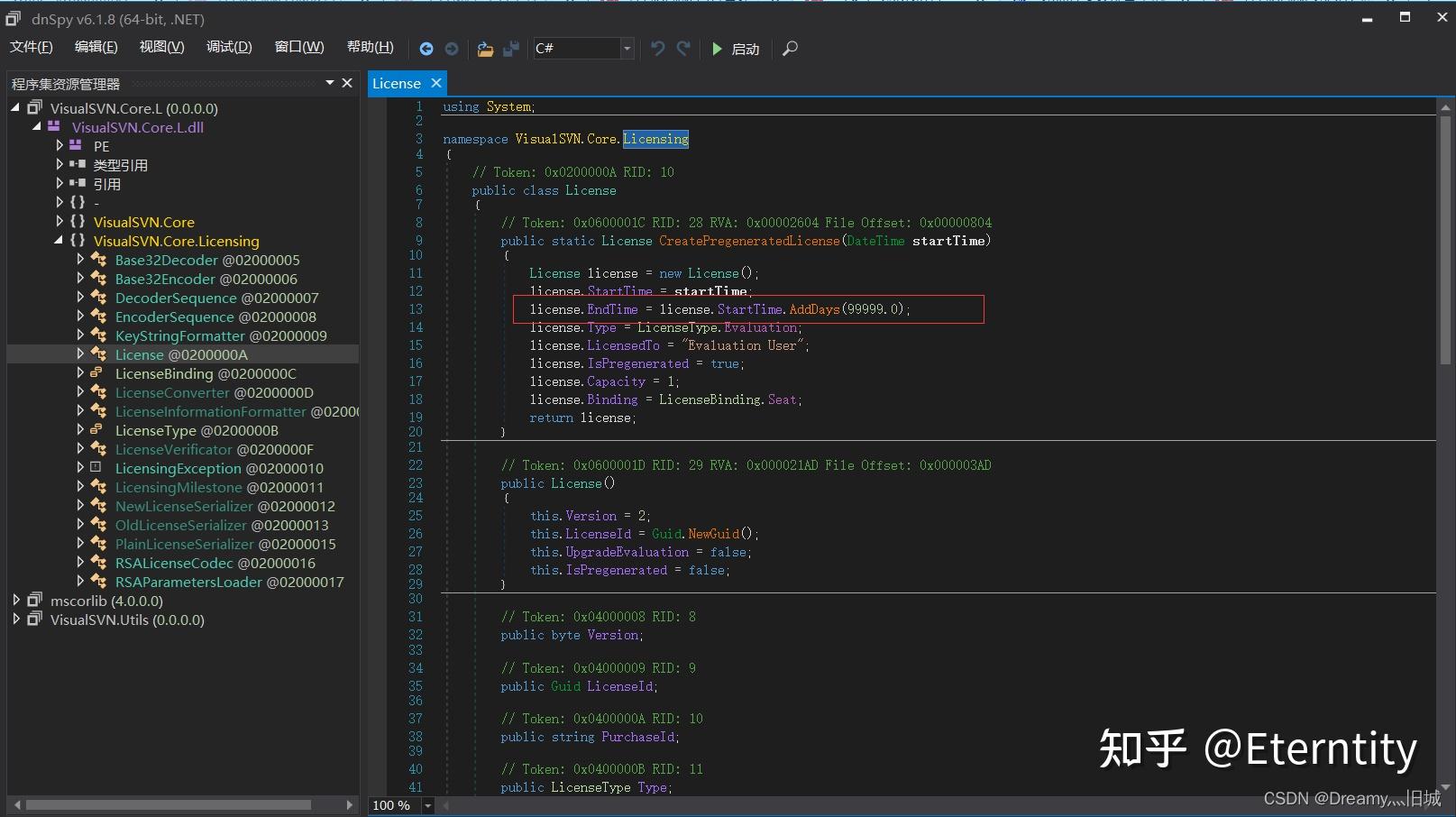
Task: Expand the mscorlib assembly node
Action: [16, 601]
